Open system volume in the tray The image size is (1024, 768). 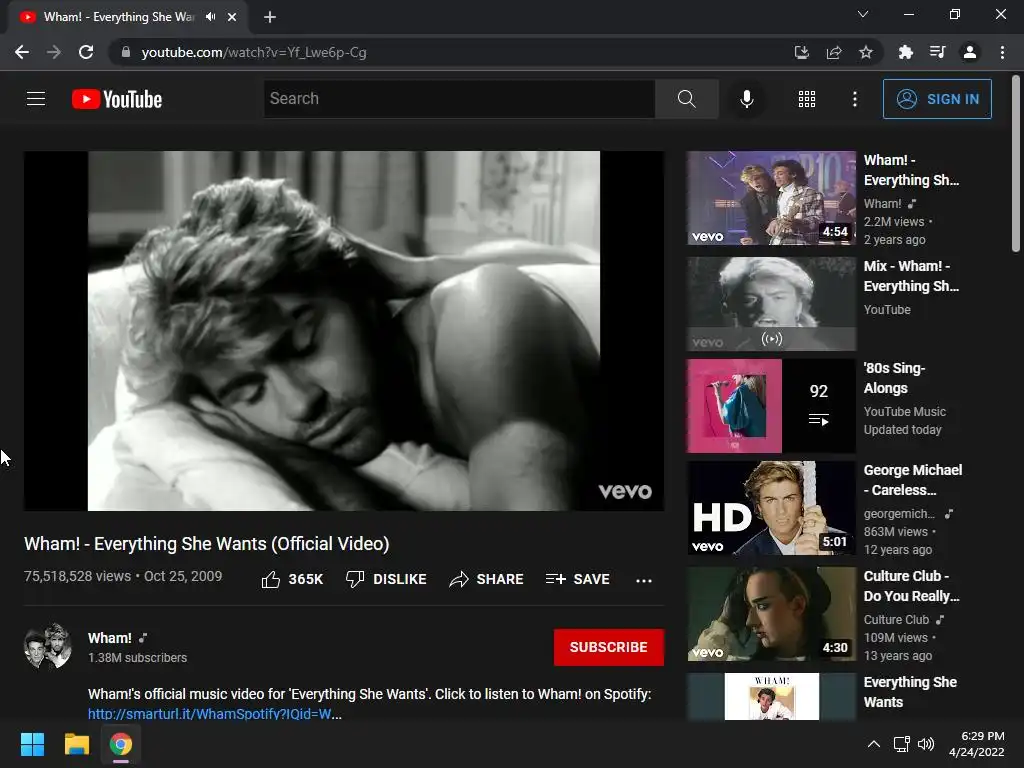[x=925, y=744]
